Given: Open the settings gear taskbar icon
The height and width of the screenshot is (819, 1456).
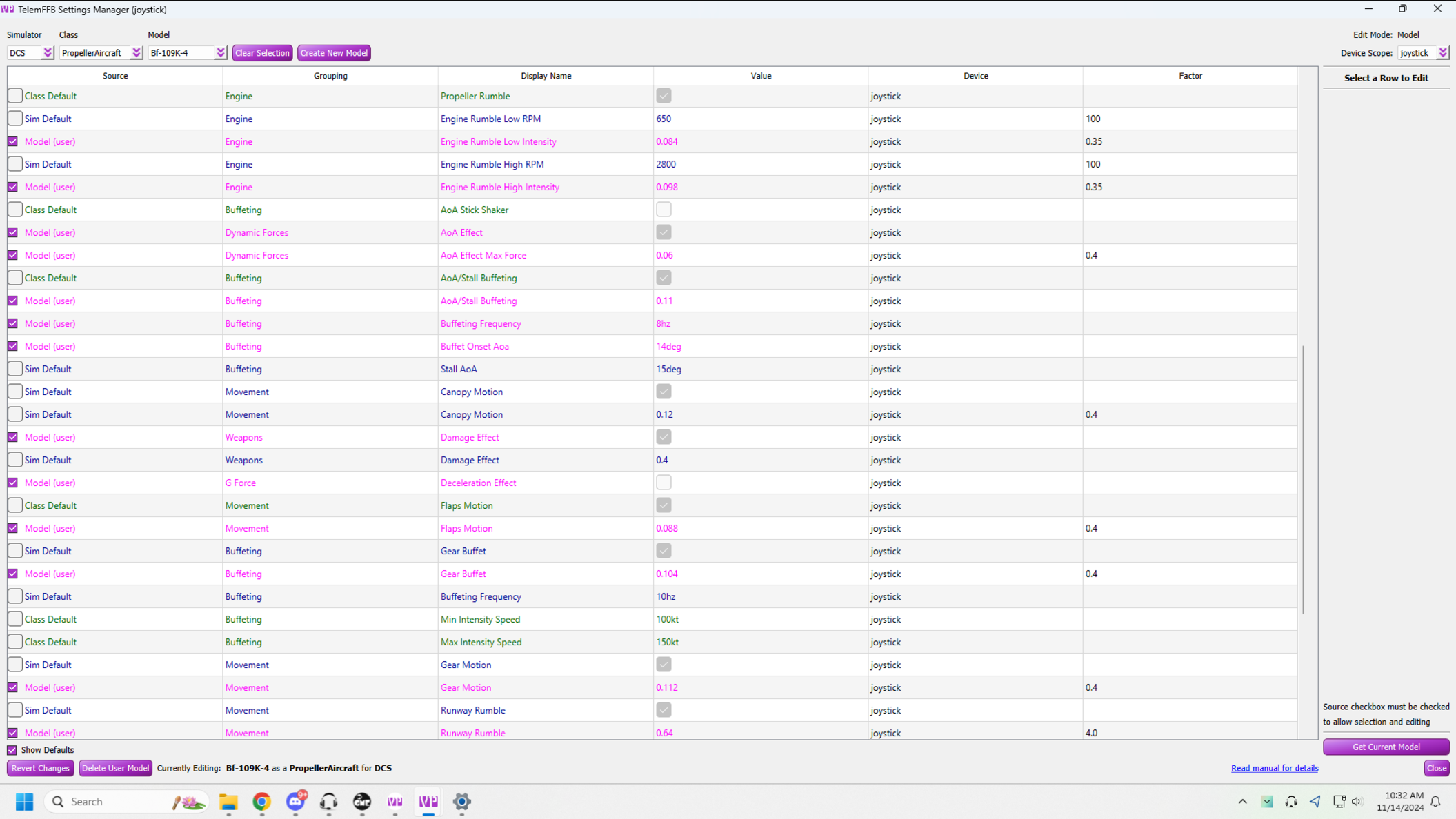Looking at the screenshot, I should pos(461,801).
